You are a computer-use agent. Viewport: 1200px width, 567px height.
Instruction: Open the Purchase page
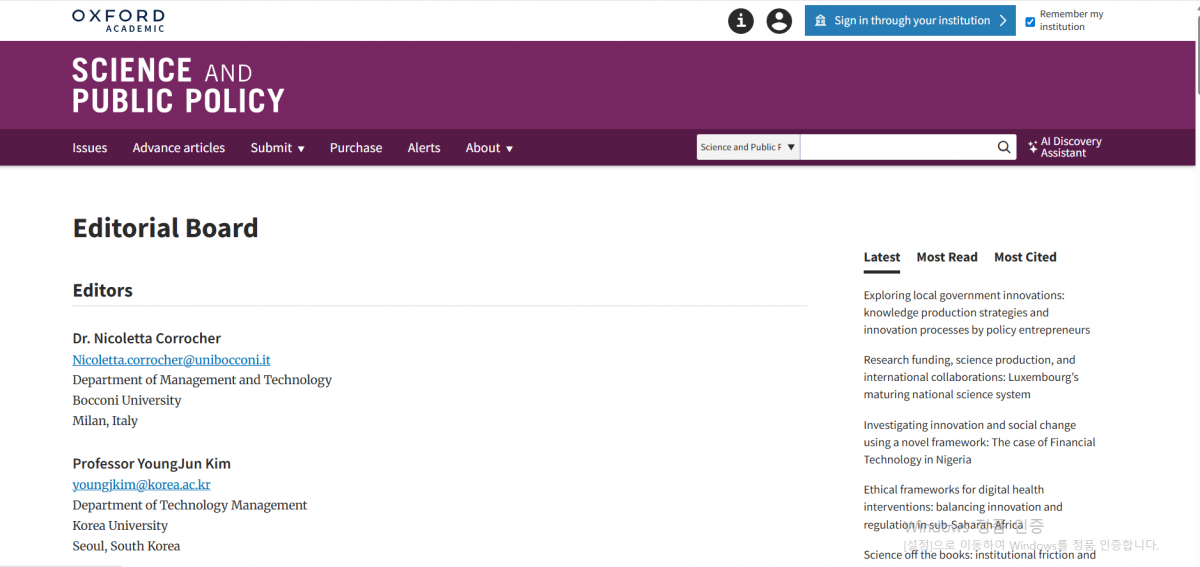coord(356,148)
